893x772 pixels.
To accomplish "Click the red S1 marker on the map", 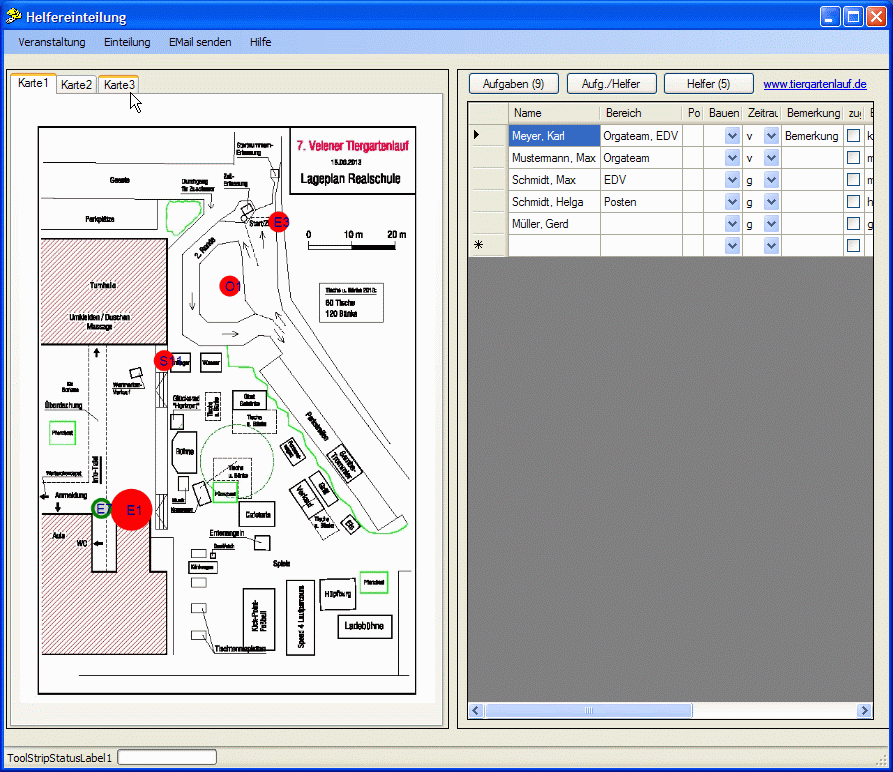I will (x=165, y=360).
